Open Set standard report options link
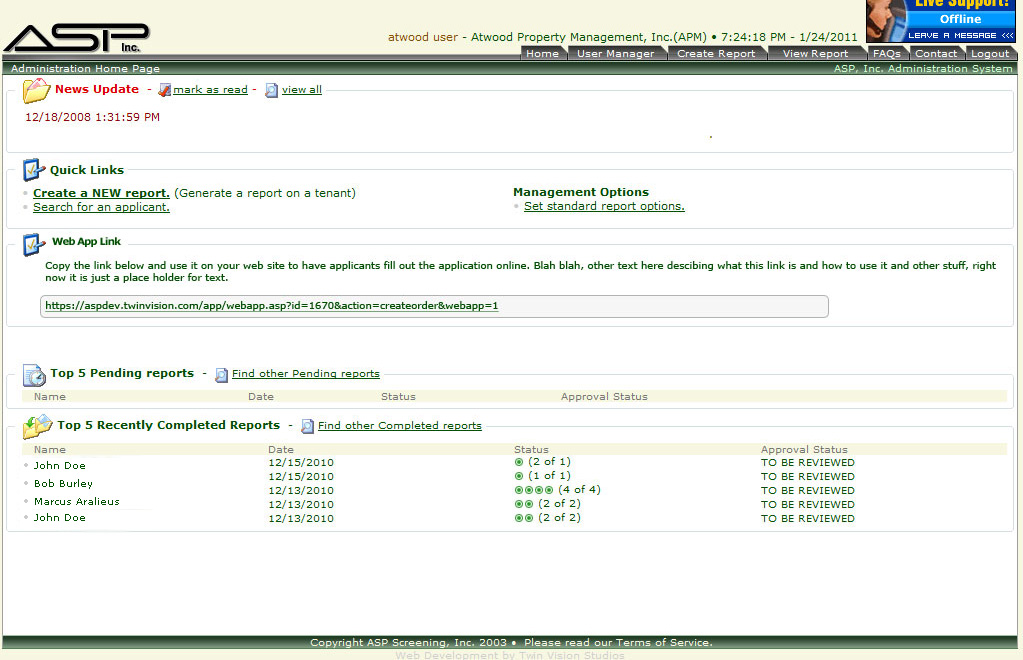 click(604, 206)
